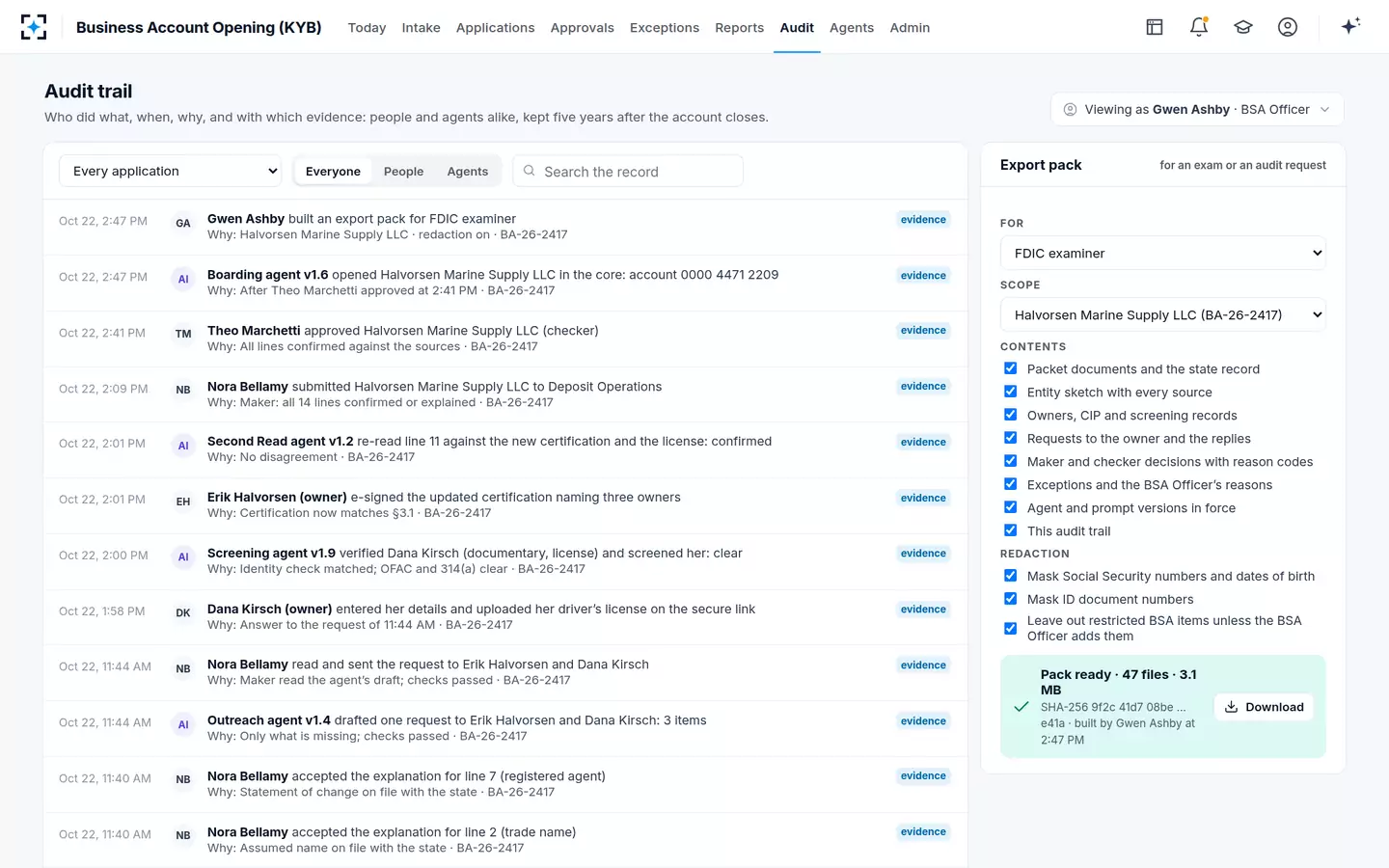
Task: Click the TM avatar for Theo Marchetti
Action: coord(183,334)
